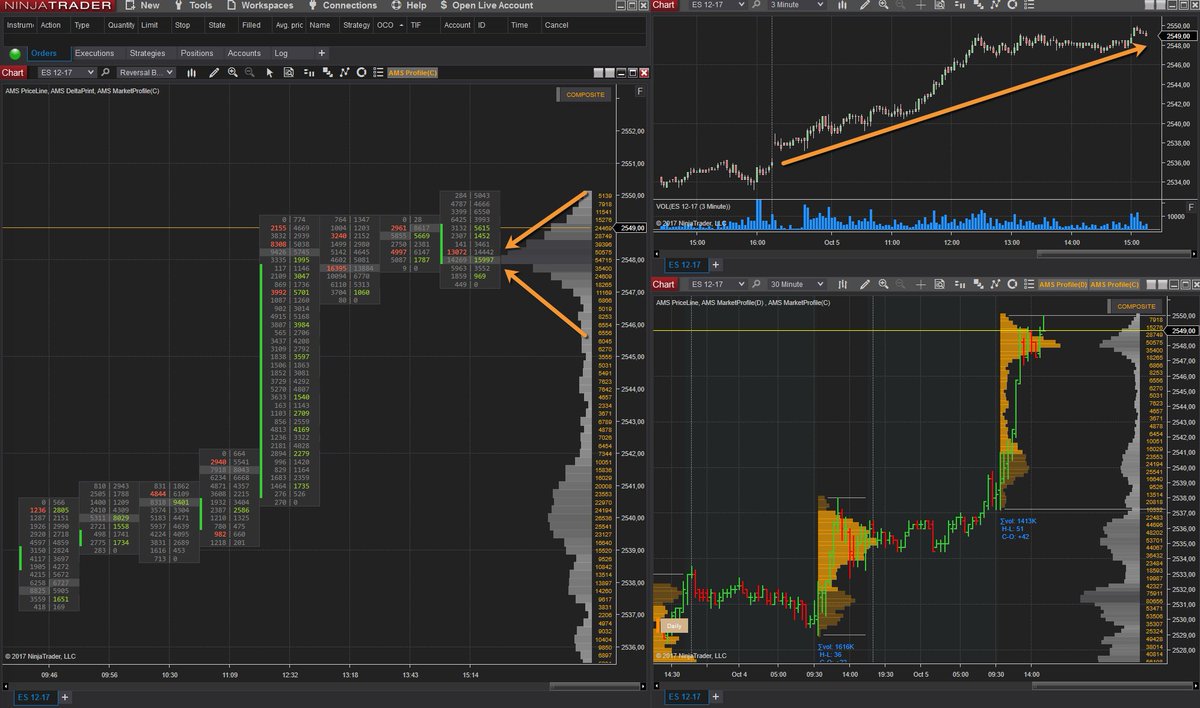This screenshot has width=1200, height=708.
Task: Select drawing pencil in 30 Minute chart
Action: pyautogui.click(x=864, y=284)
